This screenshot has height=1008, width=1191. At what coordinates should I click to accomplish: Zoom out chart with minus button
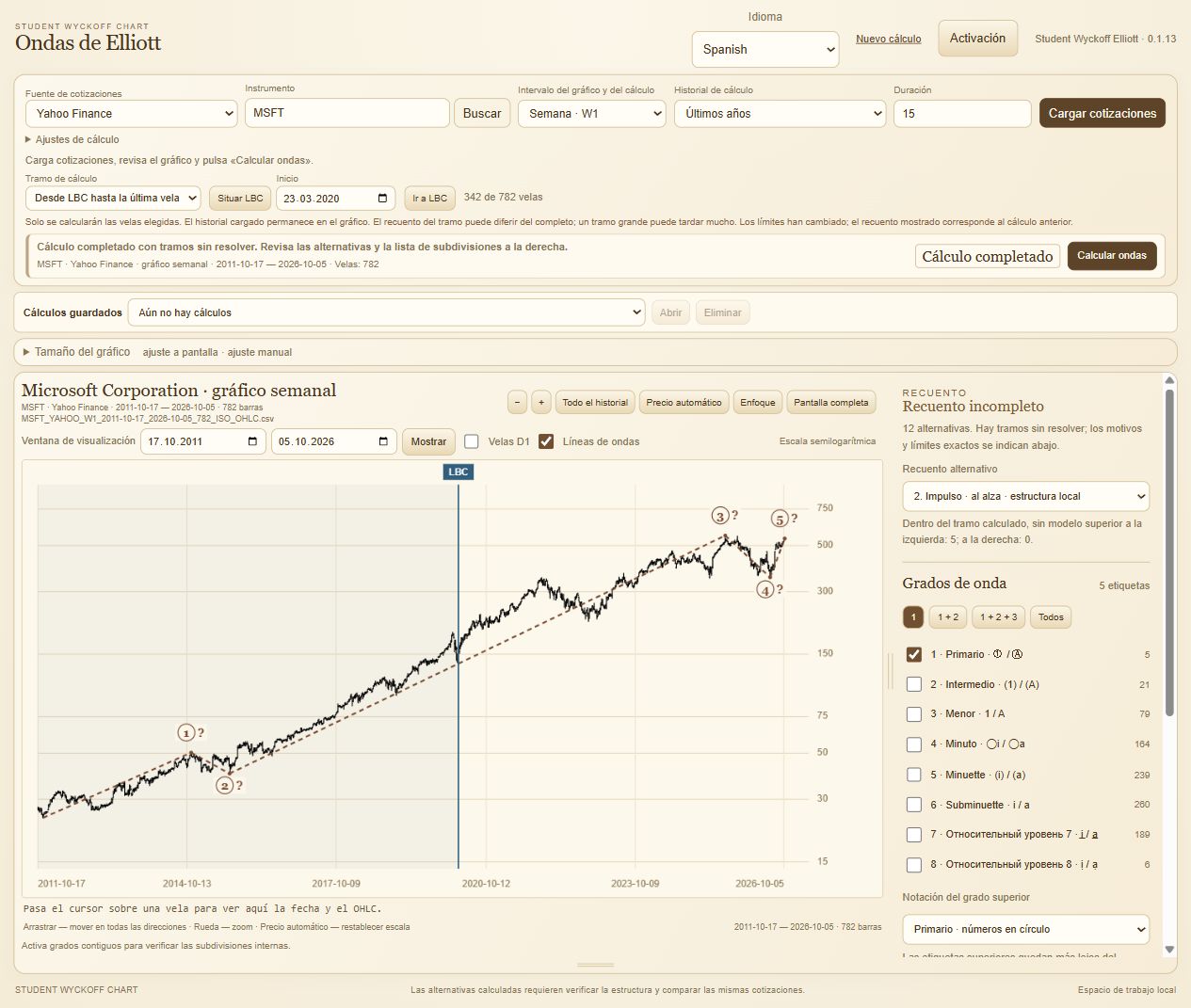click(x=517, y=402)
